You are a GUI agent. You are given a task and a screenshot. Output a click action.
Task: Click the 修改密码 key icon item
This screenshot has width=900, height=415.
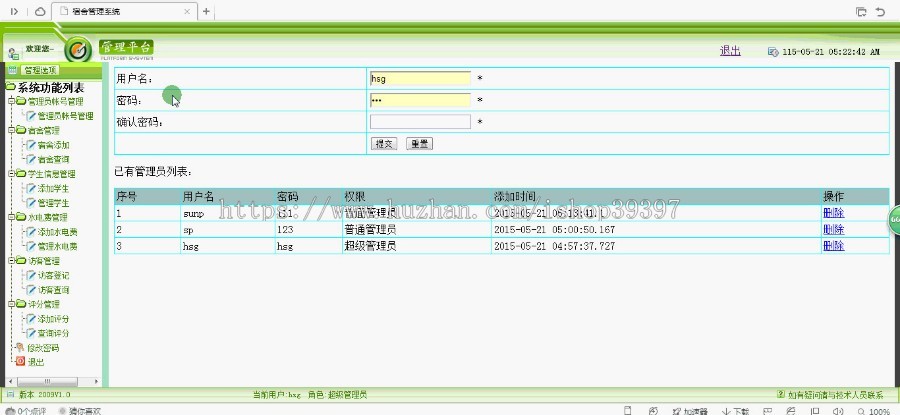tap(20, 347)
